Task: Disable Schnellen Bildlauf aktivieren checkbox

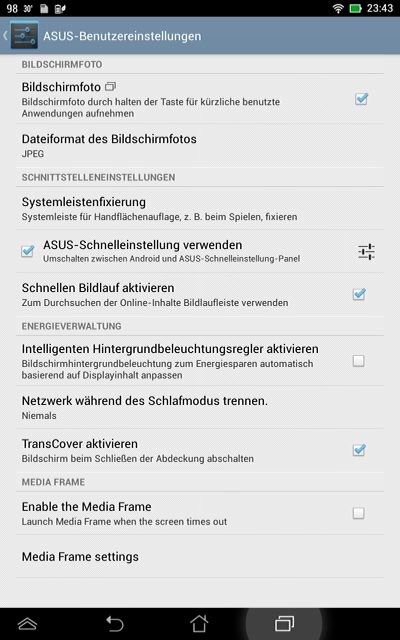Action: [359, 294]
